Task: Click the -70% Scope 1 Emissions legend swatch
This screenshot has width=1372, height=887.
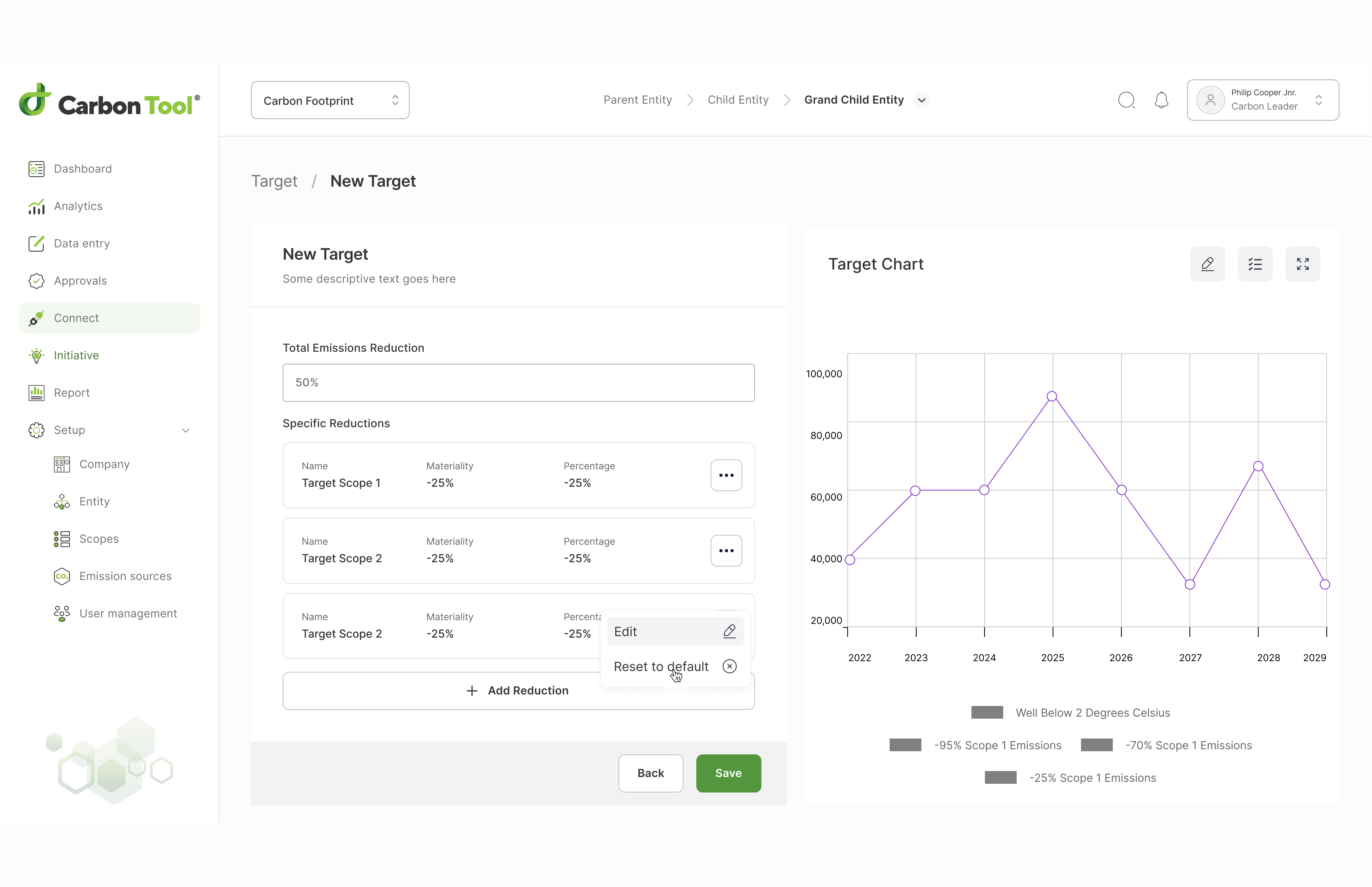Action: click(1097, 745)
